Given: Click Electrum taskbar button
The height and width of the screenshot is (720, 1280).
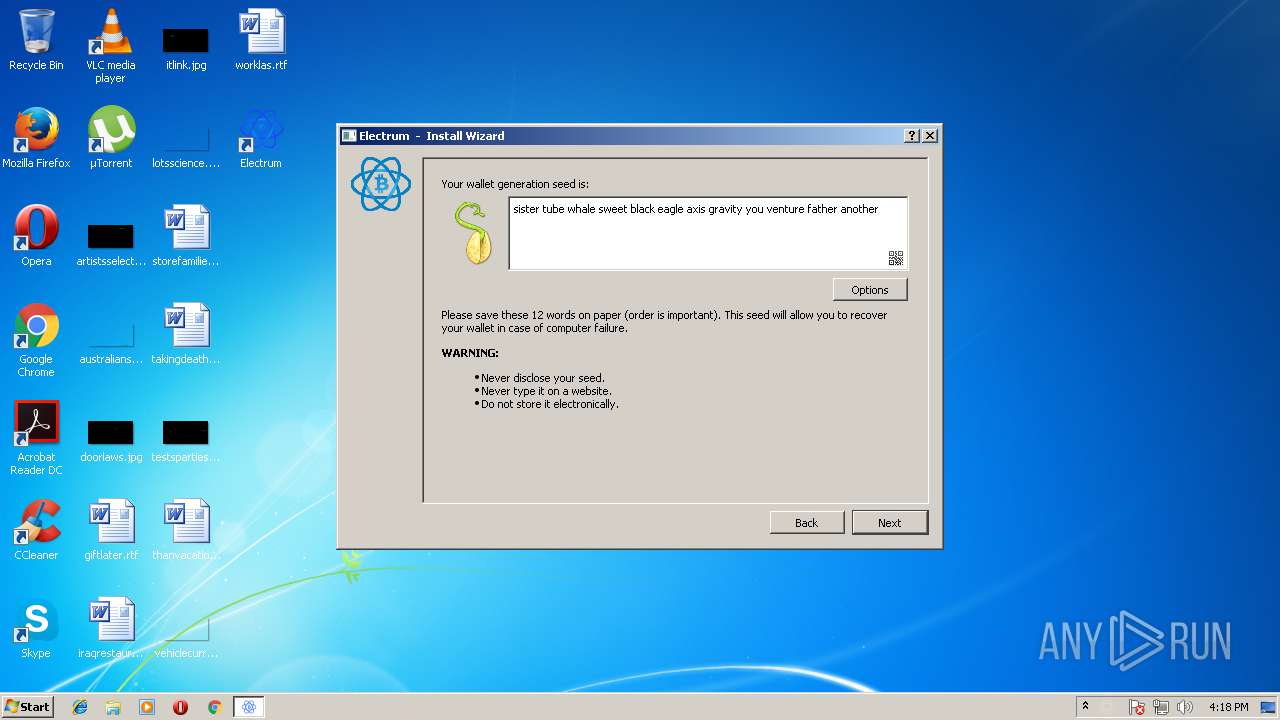Looking at the screenshot, I should pos(248,707).
